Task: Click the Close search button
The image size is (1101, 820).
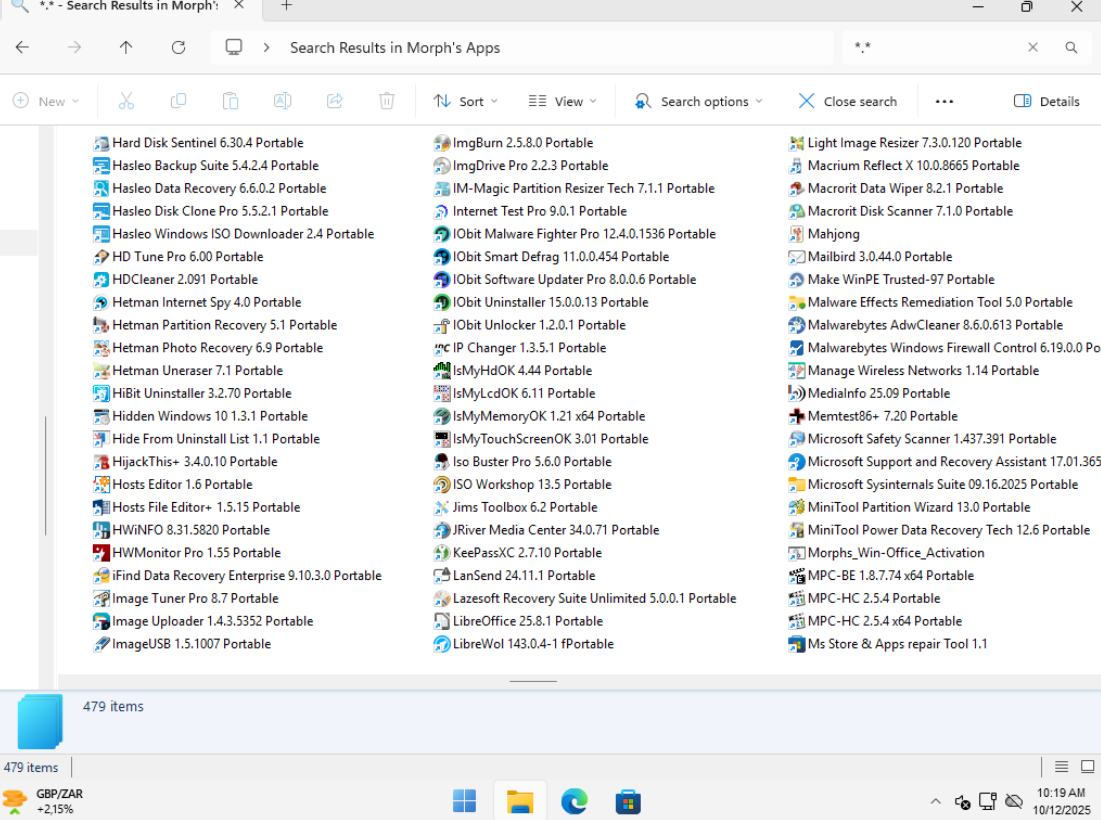Action: [x=847, y=101]
